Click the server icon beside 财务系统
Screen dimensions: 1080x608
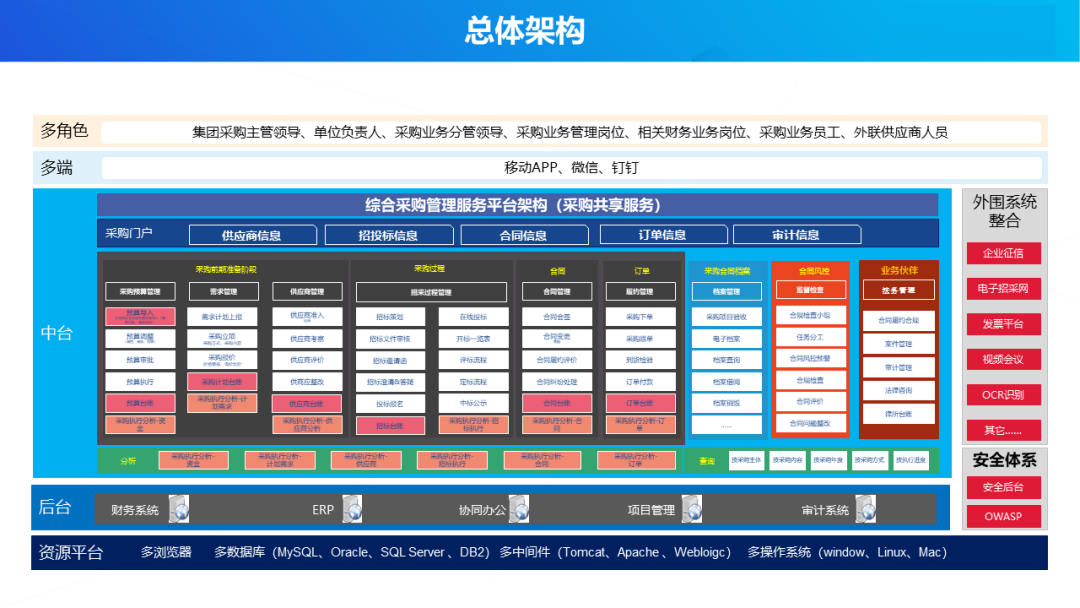[180, 509]
